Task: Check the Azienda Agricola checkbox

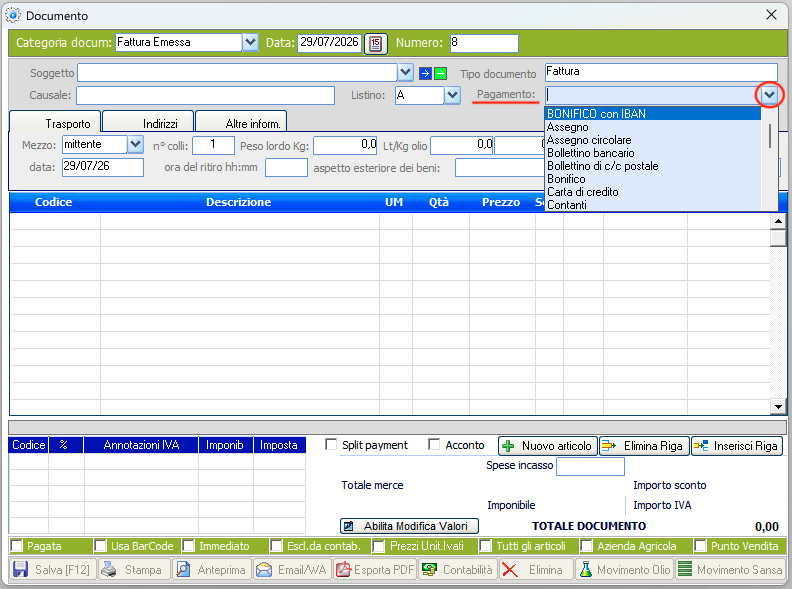Action: [586, 546]
